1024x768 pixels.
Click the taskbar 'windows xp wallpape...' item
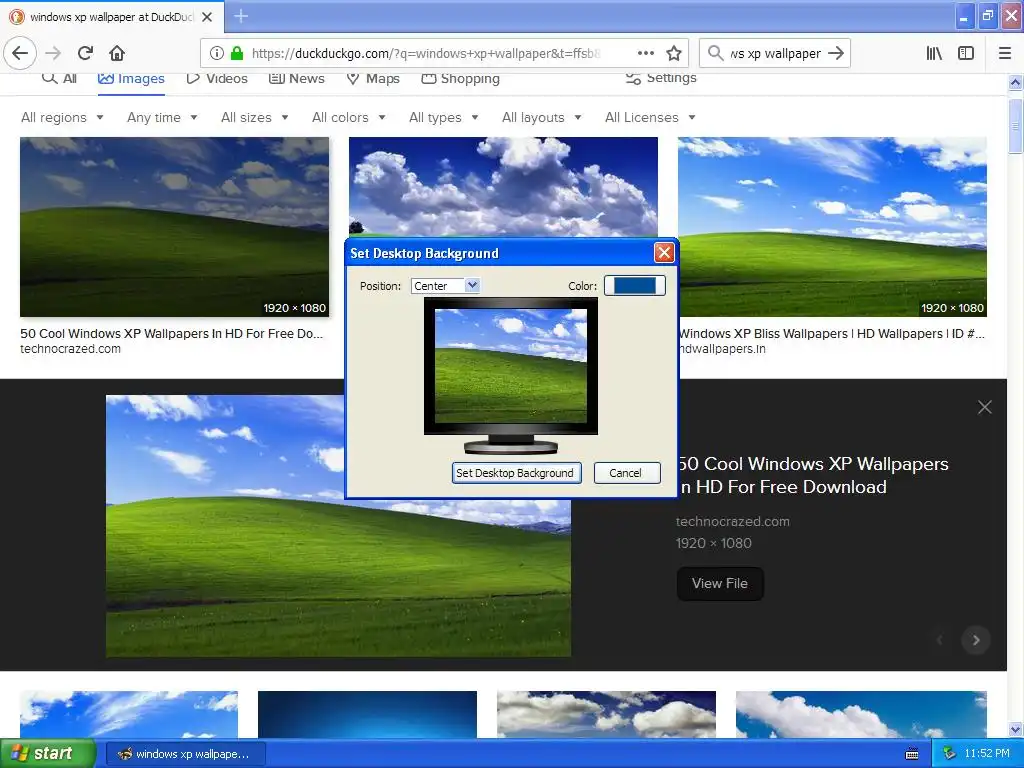pos(185,754)
